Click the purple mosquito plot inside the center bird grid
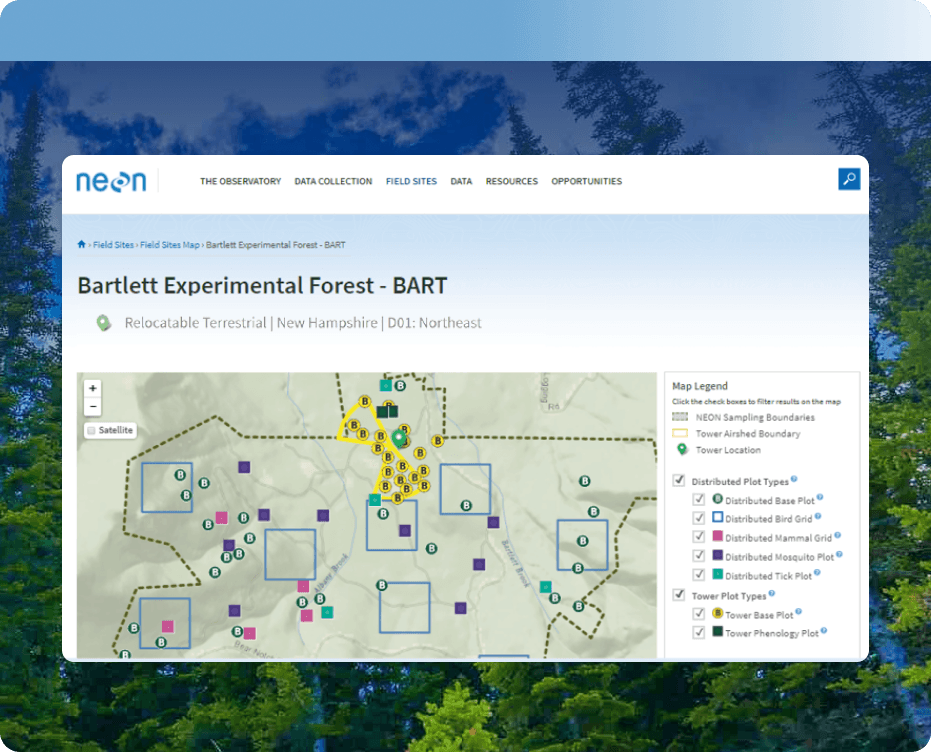The image size is (932, 752). pyautogui.click(x=405, y=530)
